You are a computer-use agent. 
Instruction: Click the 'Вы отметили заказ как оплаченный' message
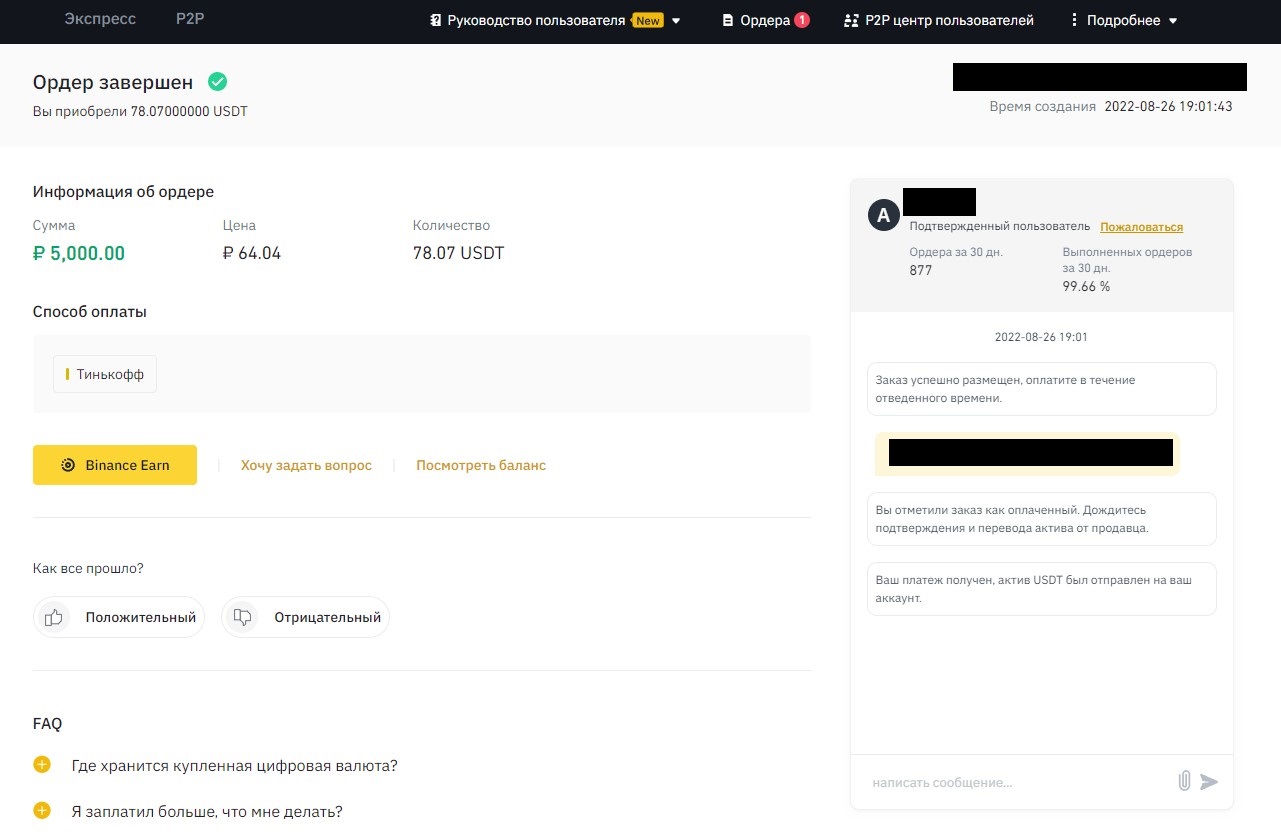[x=1041, y=519]
